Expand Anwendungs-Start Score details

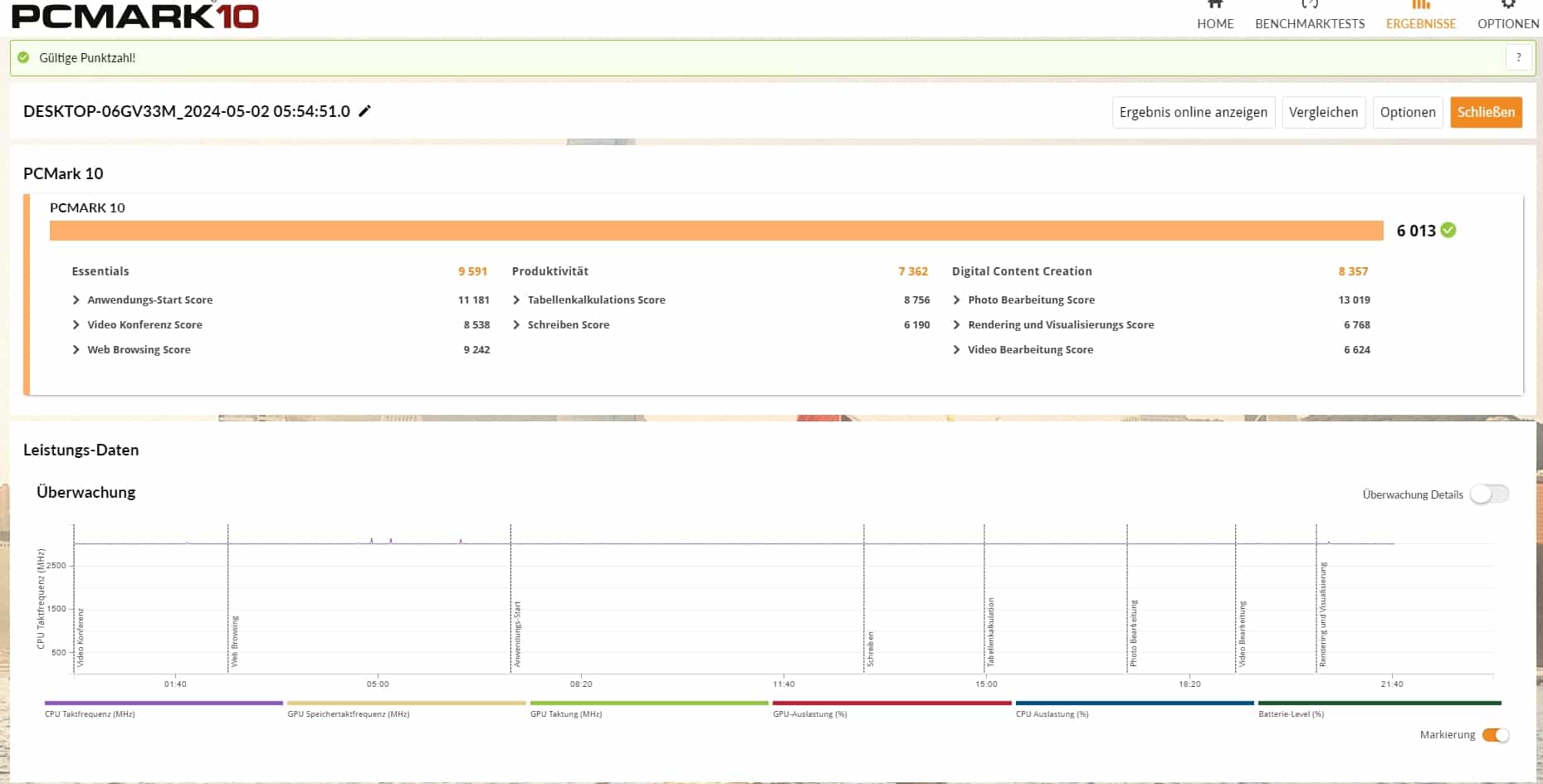tap(76, 300)
